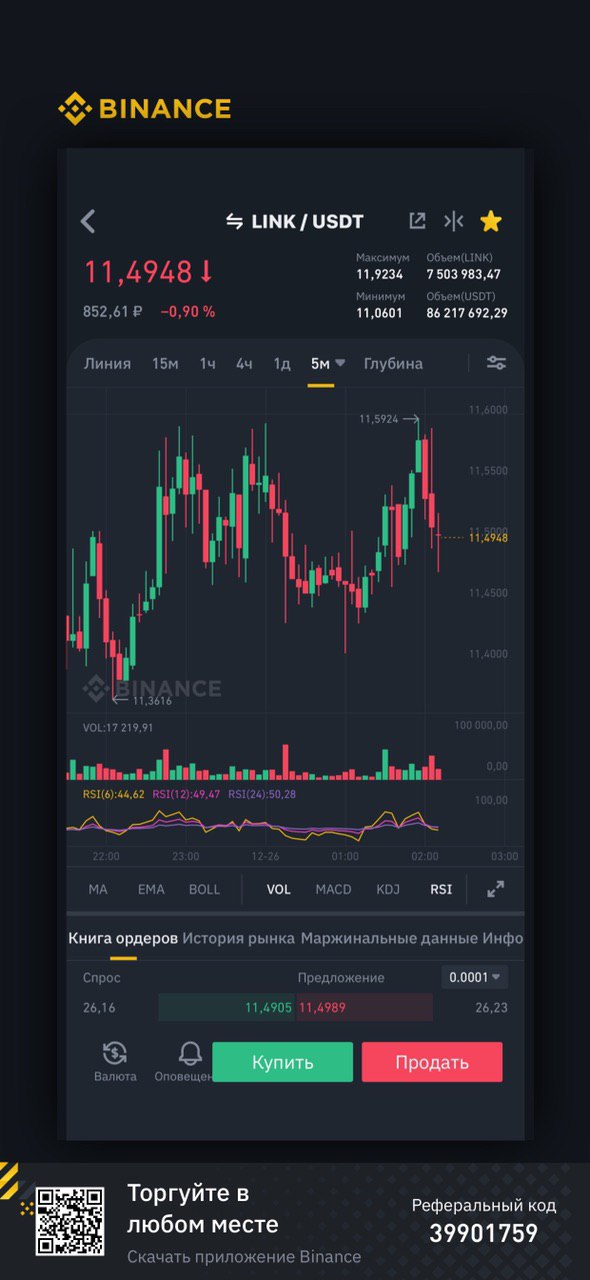
Task: Tap Скачать приложение Binance text
Action: 244,1257
